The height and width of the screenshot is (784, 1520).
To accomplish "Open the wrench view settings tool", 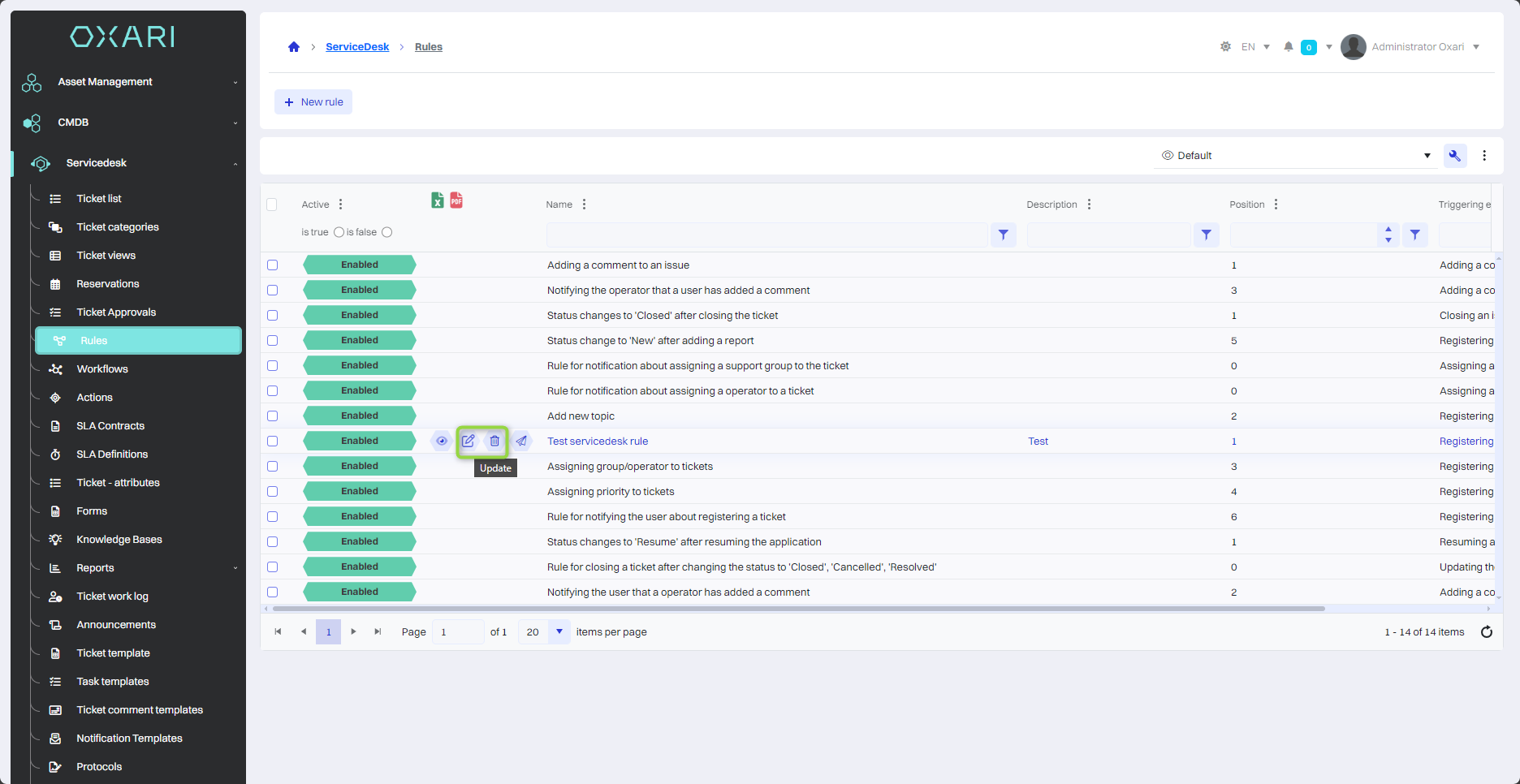I will pyautogui.click(x=1454, y=156).
